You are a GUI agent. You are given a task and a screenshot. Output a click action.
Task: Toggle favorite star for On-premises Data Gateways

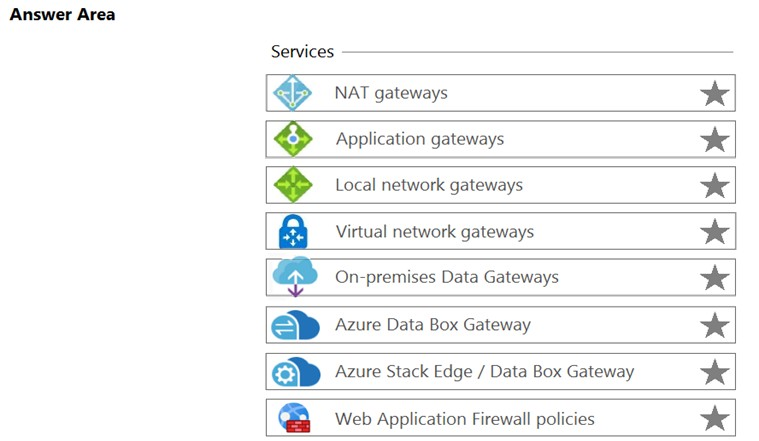[714, 278]
